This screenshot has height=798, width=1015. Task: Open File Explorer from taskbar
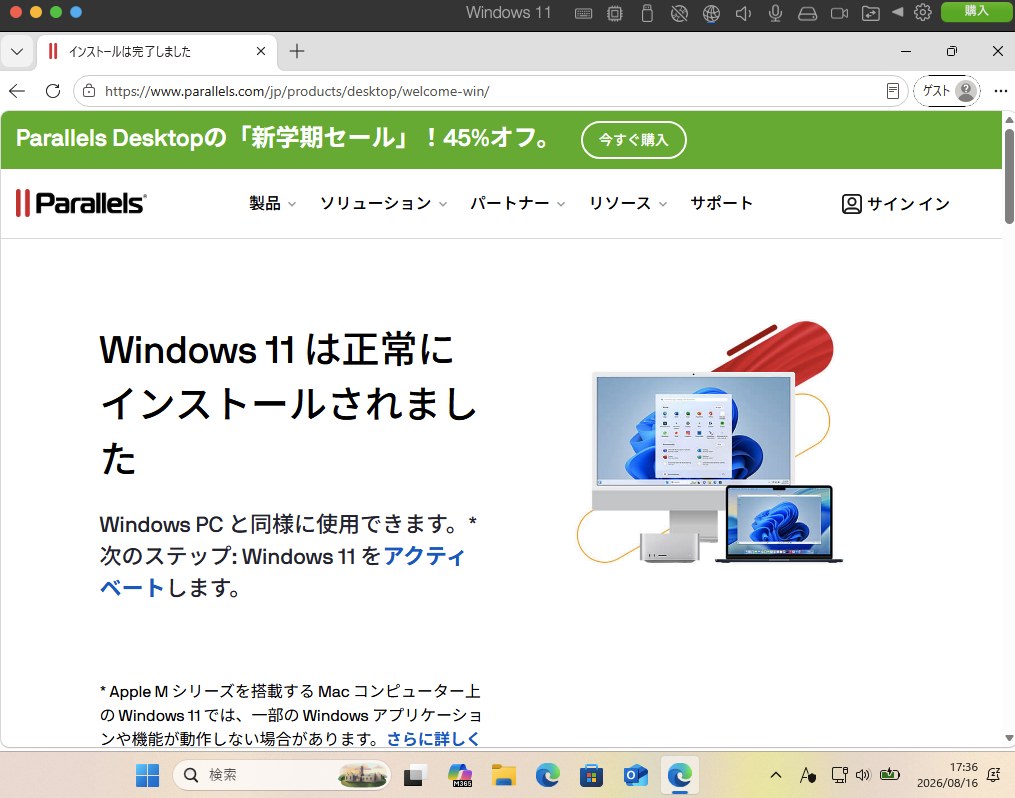(x=504, y=775)
